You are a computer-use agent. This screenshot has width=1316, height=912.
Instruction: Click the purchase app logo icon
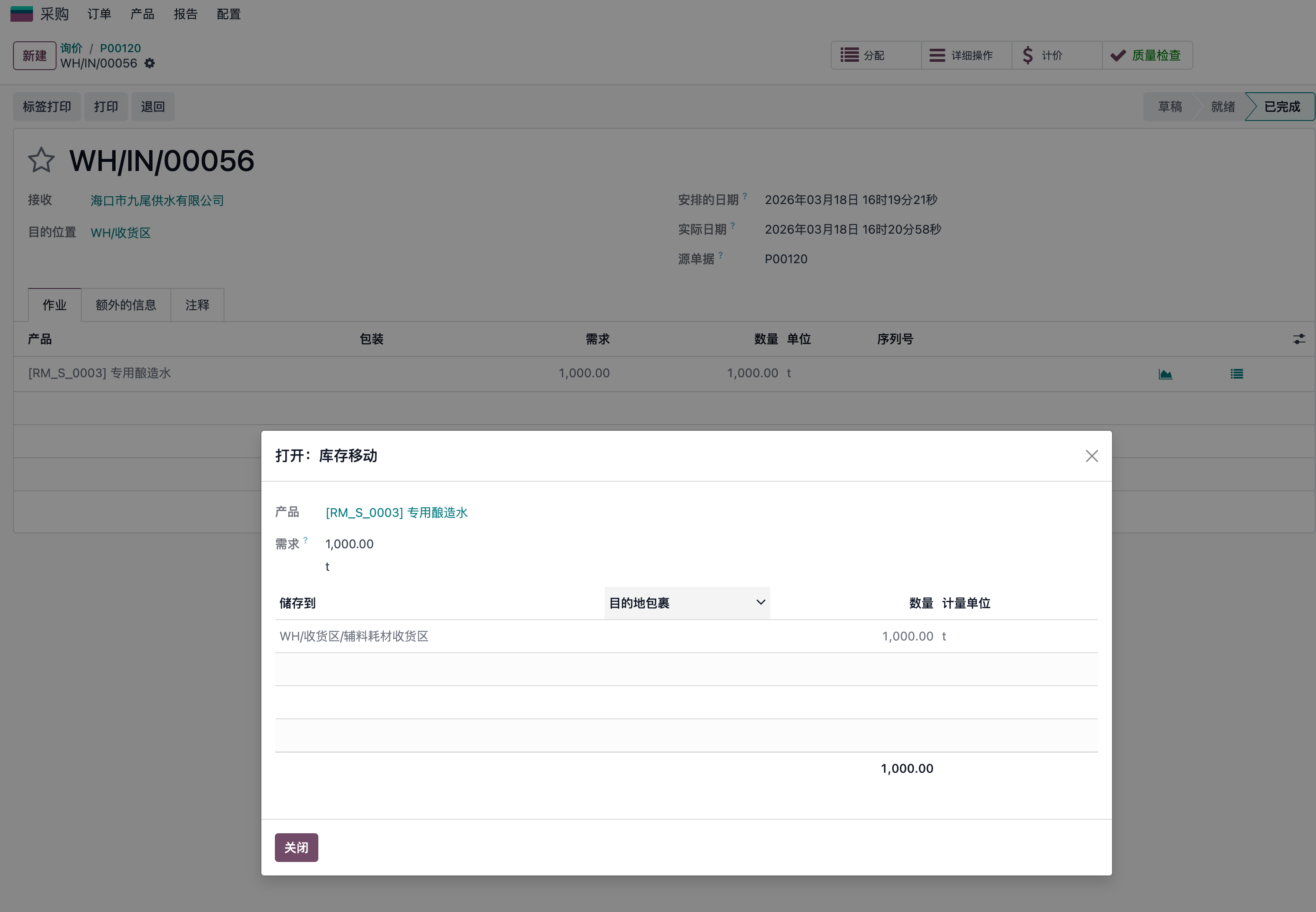click(22, 14)
